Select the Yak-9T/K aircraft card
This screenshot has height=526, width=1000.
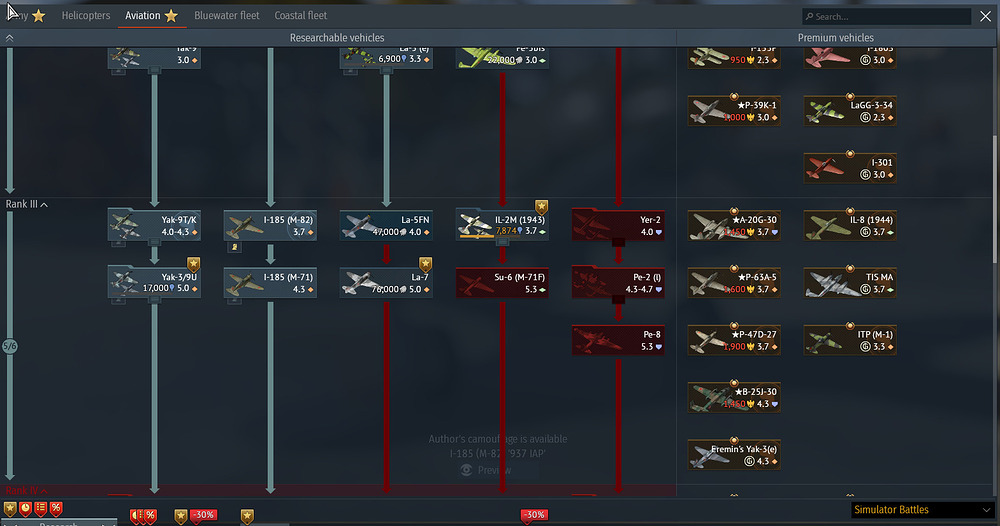point(154,225)
